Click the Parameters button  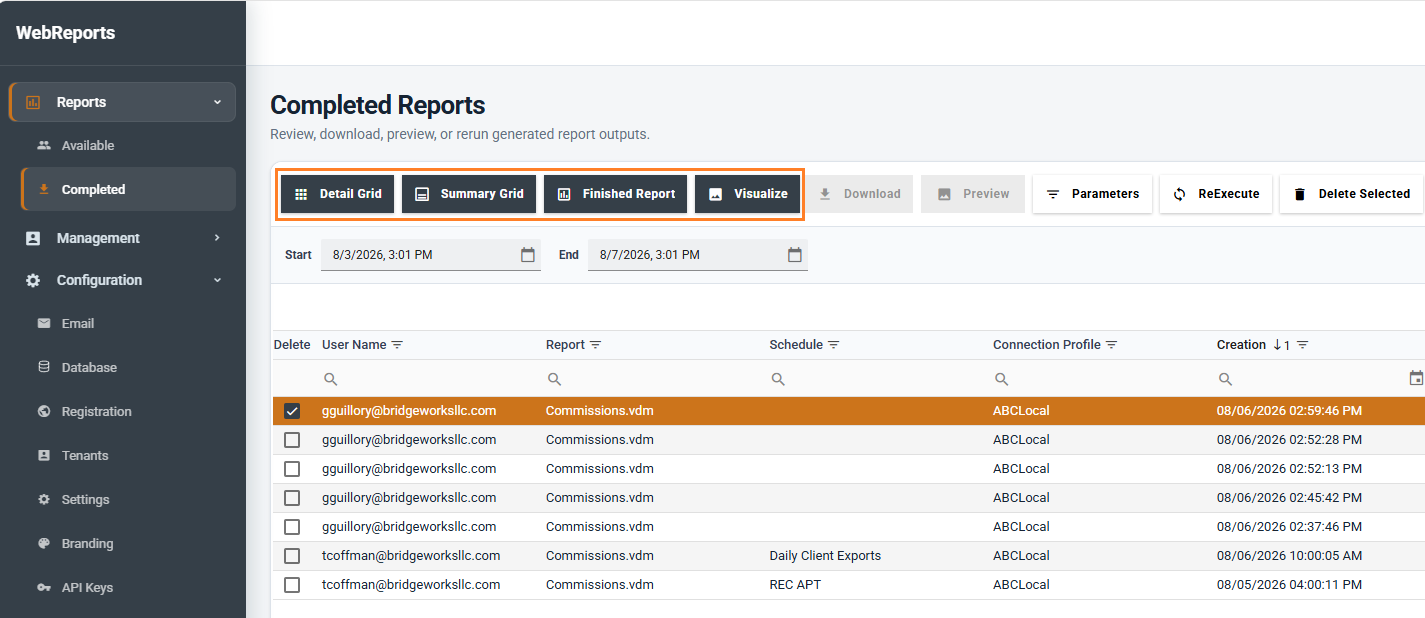[1093, 194]
